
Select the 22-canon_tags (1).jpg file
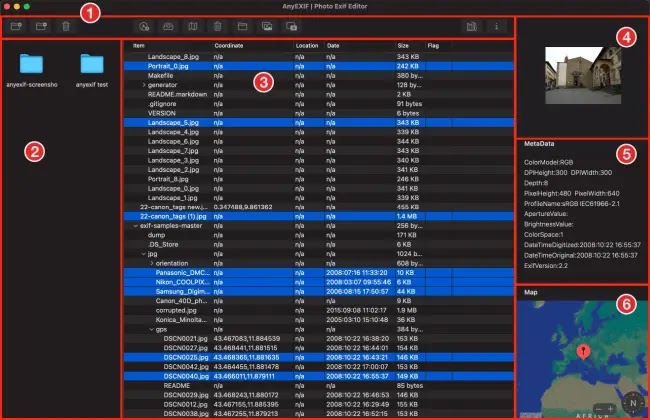click(x=318, y=216)
